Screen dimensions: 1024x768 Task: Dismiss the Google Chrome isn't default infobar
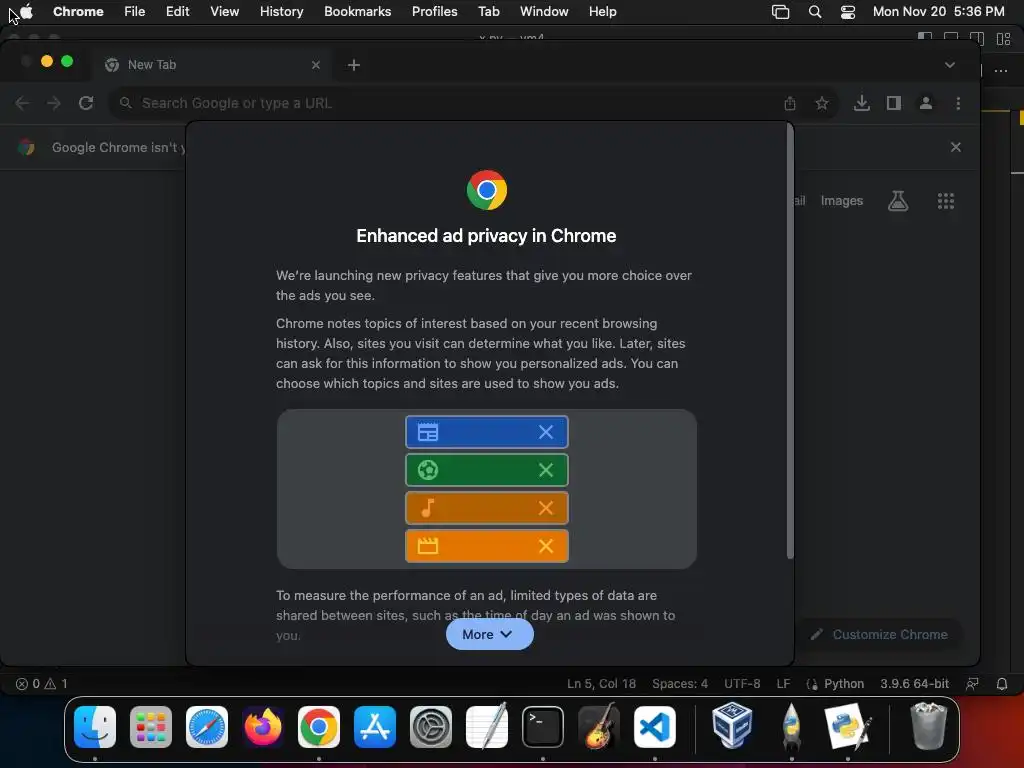coord(955,147)
